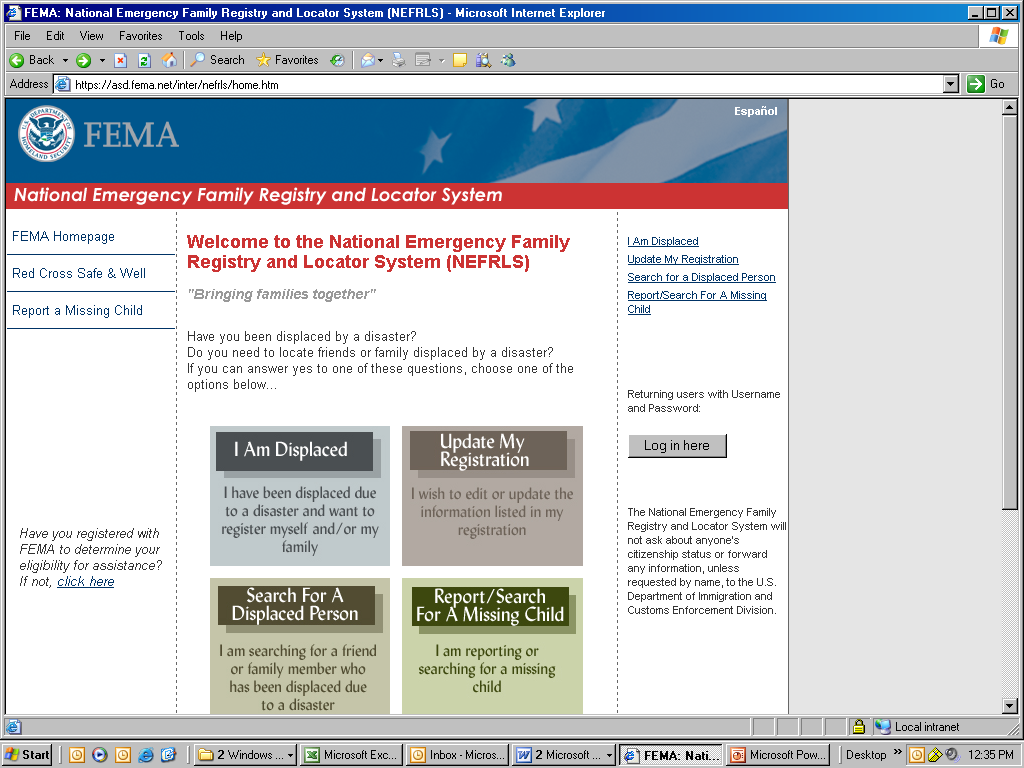Click the Edit page icon in the toolbar
This screenshot has width=1024, height=768.
coord(423,60)
